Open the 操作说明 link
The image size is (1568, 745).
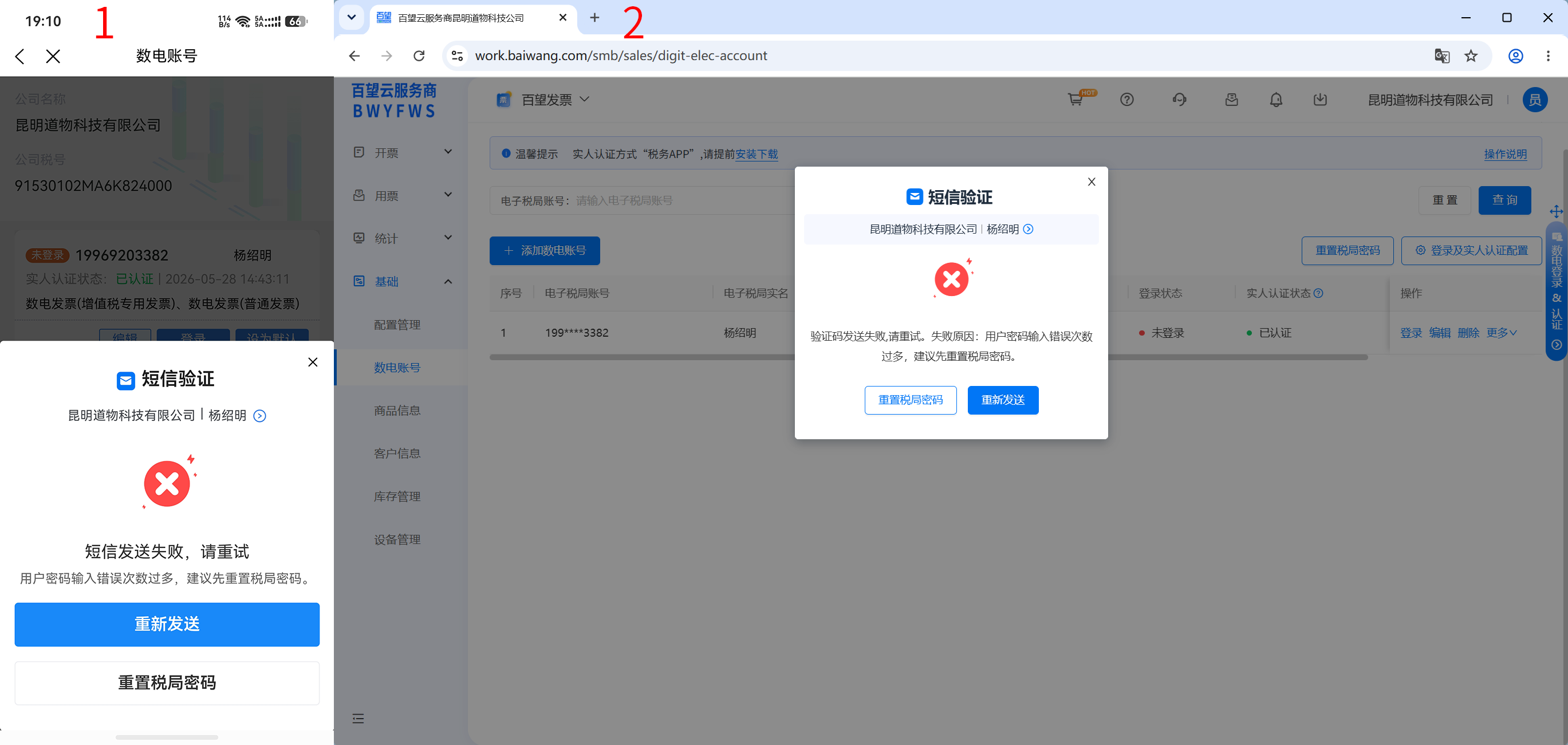point(1504,154)
